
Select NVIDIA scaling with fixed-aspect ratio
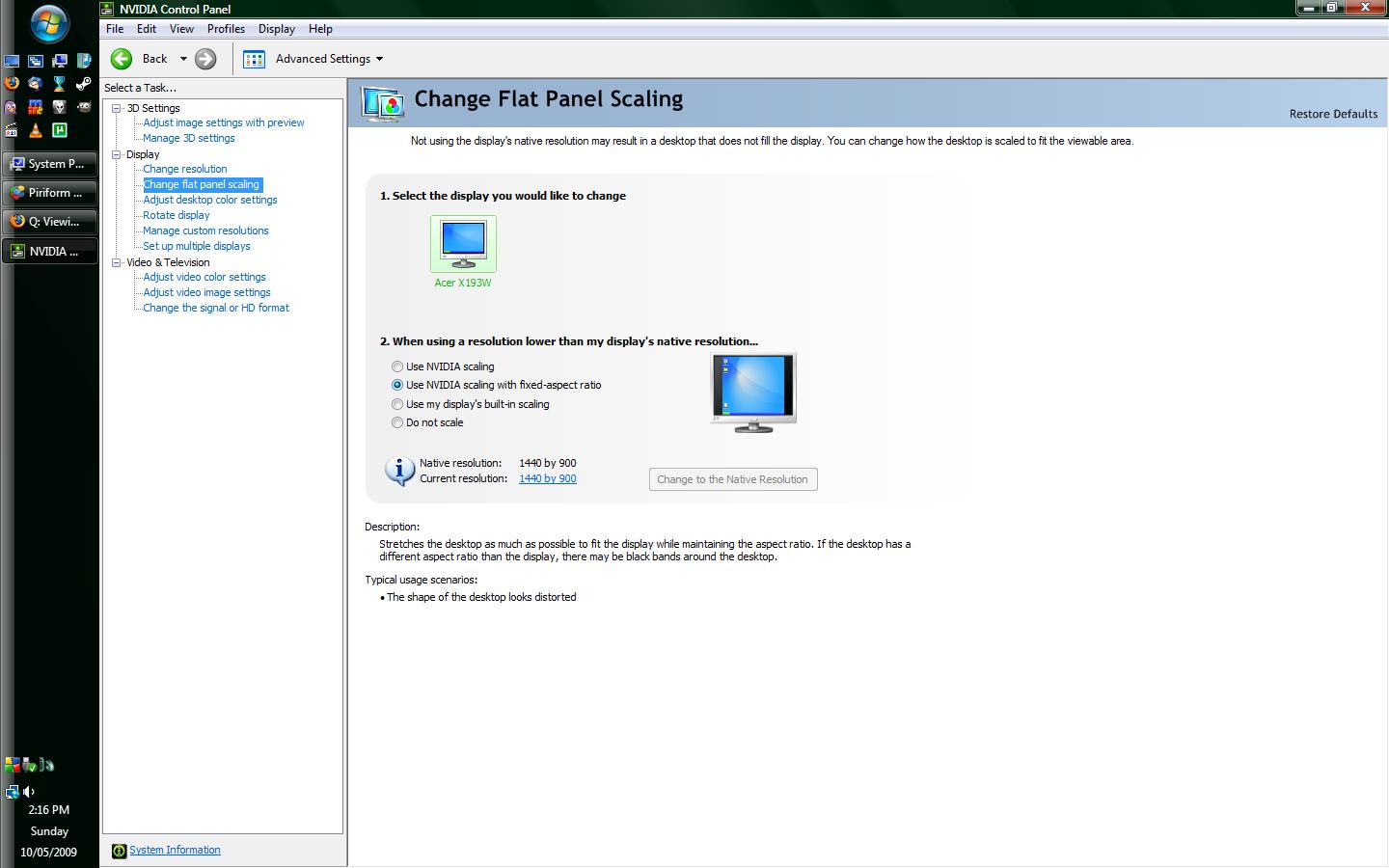[x=397, y=385]
